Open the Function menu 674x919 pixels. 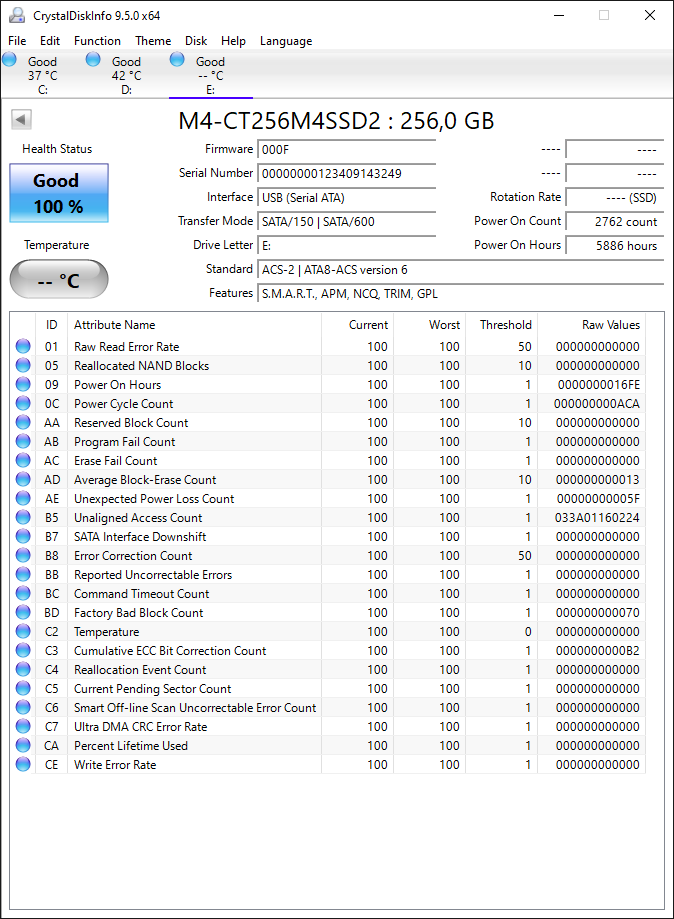[97, 41]
